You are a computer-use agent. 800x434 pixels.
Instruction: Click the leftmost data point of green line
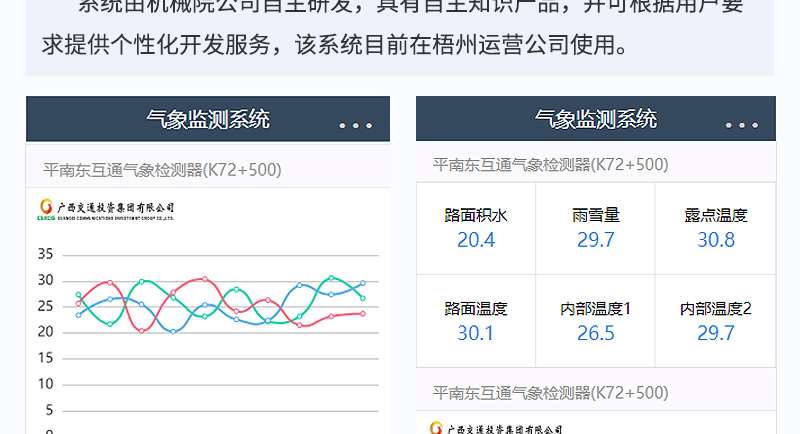coord(78,295)
